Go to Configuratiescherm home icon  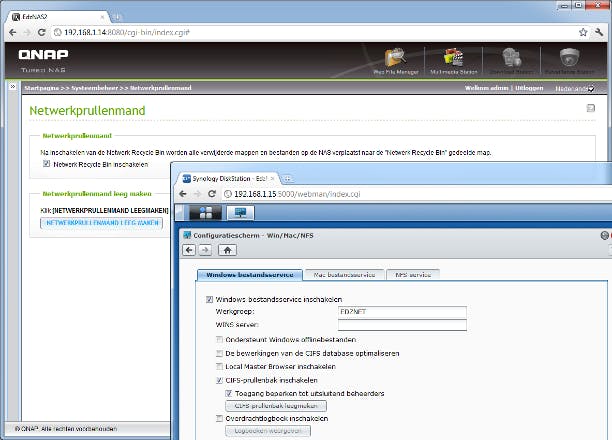coord(227,250)
